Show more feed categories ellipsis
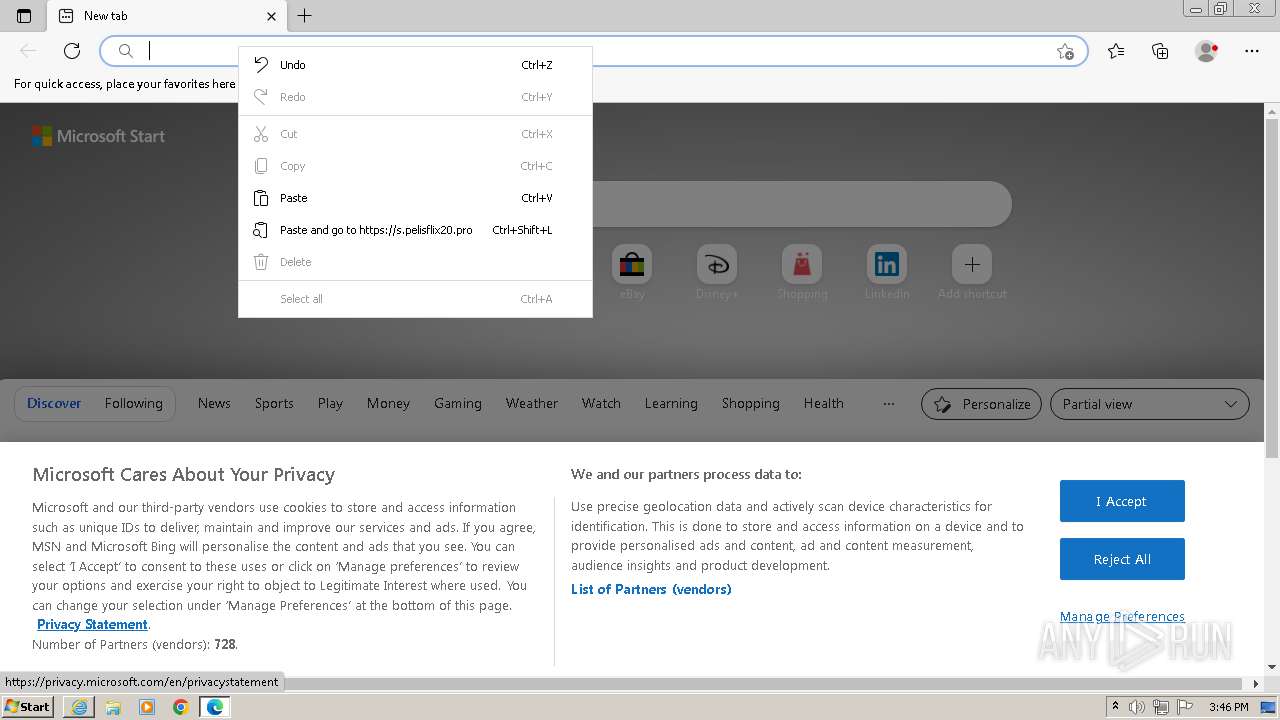Screen dimensions: 1280x720 click(x=888, y=403)
